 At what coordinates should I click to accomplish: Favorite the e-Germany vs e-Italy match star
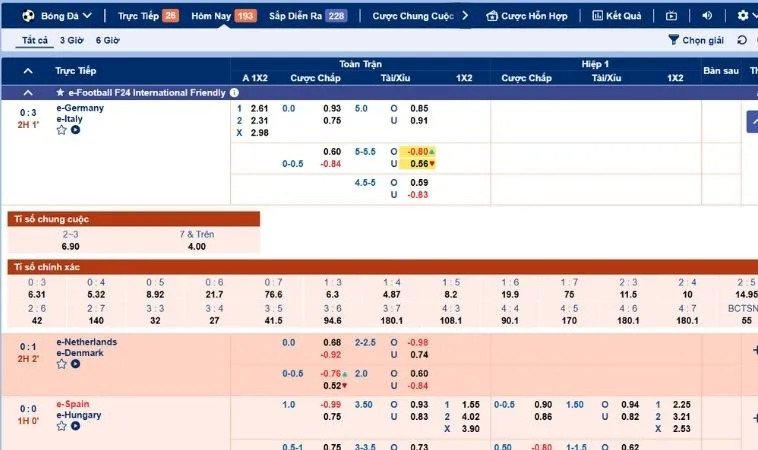(x=61, y=130)
